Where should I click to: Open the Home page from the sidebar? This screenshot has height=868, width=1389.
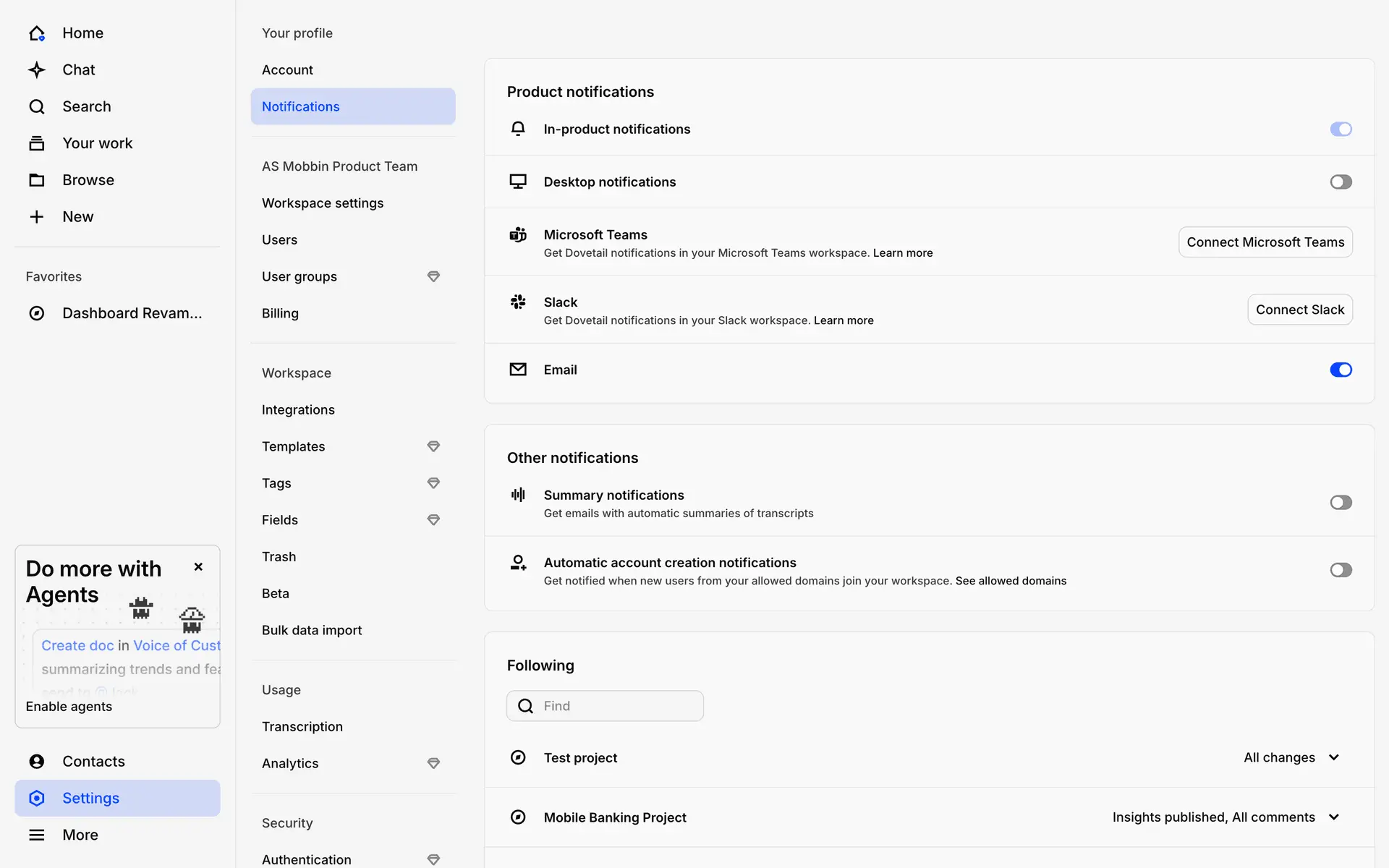pyautogui.click(x=82, y=33)
